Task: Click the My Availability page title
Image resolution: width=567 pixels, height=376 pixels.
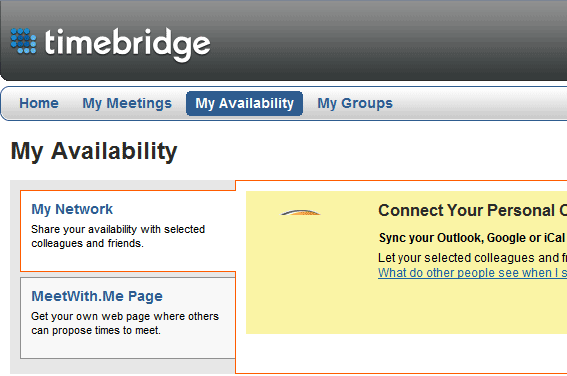Action: tap(94, 151)
